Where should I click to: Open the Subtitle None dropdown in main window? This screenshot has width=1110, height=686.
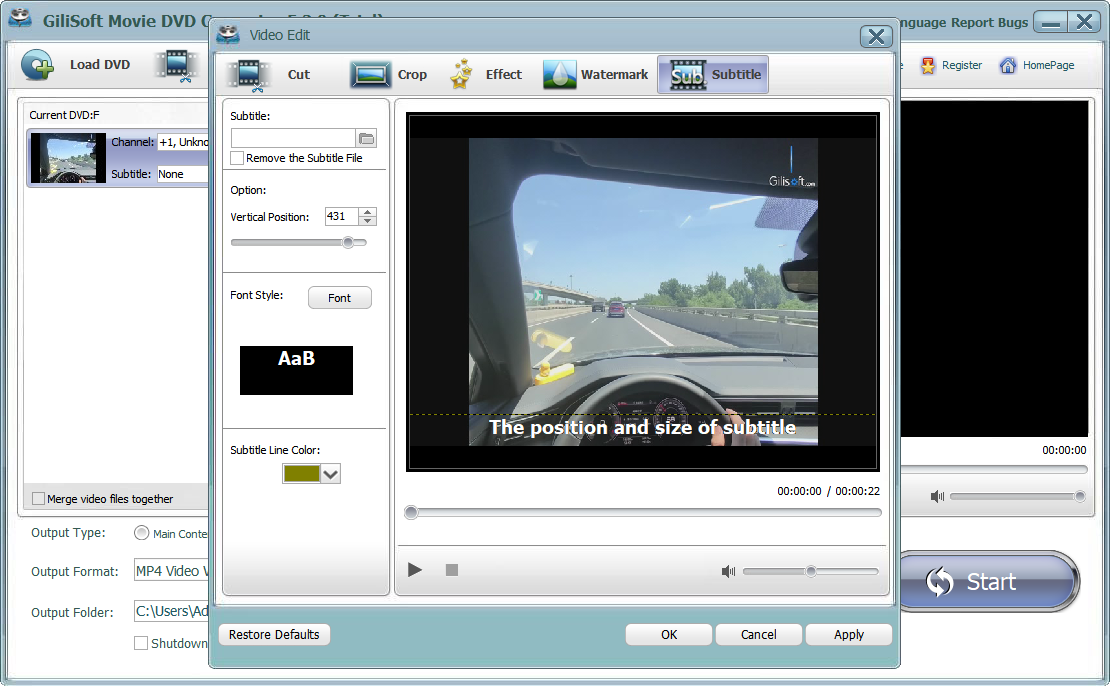point(183,173)
